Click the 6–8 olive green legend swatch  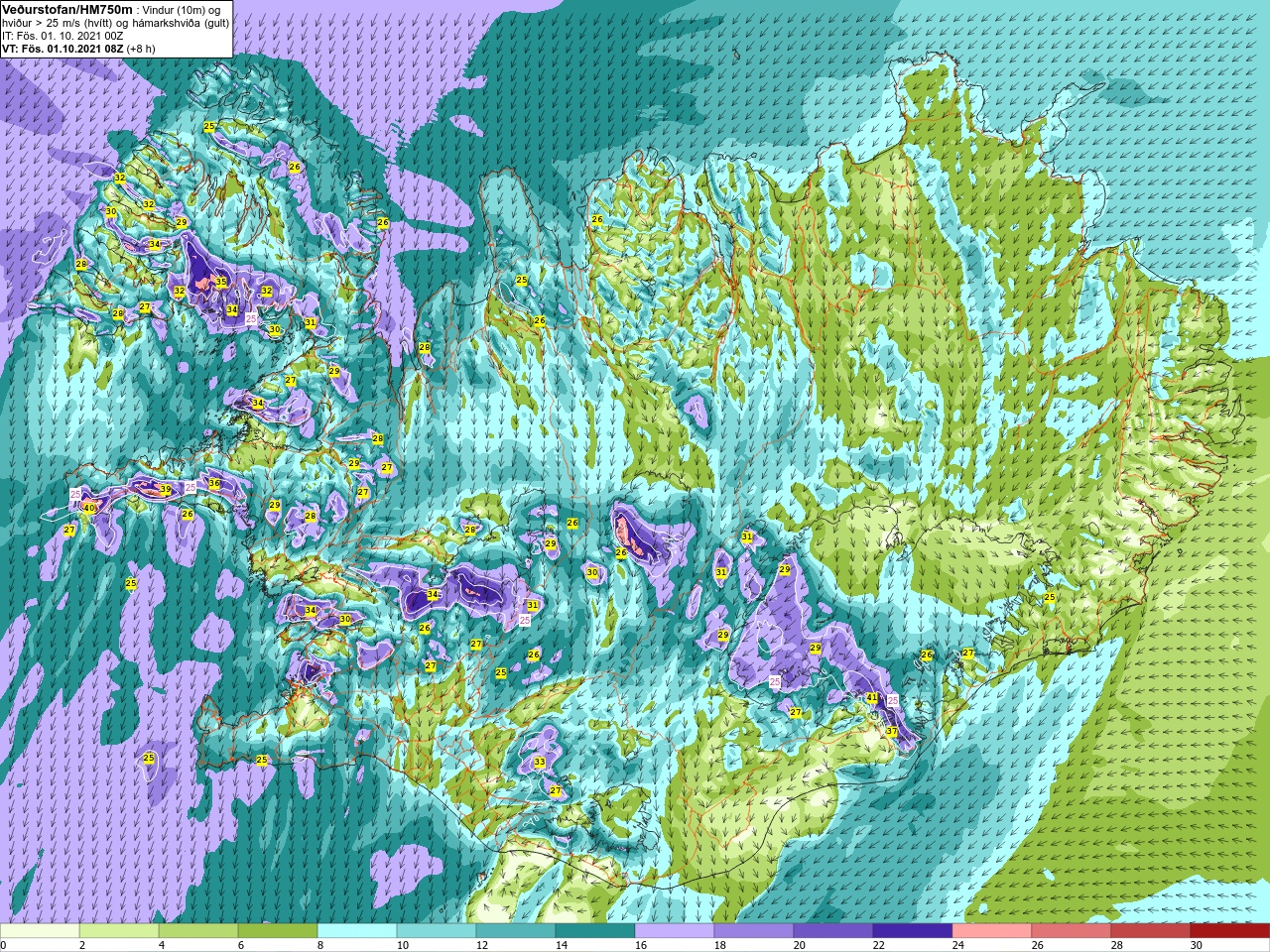pyautogui.click(x=278, y=931)
